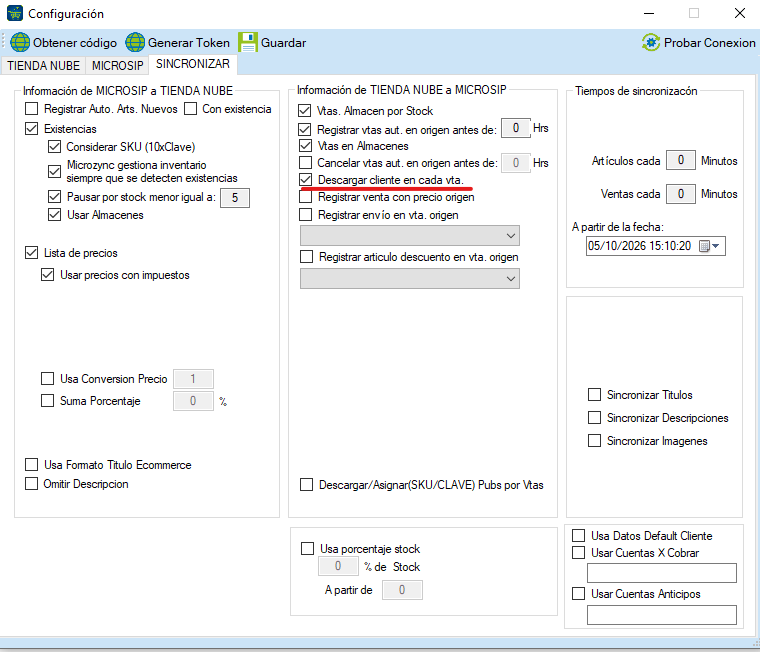Uncheck the Vtas en Almacenes checkbox
The image size is (760, 652).
coord(305,145)
